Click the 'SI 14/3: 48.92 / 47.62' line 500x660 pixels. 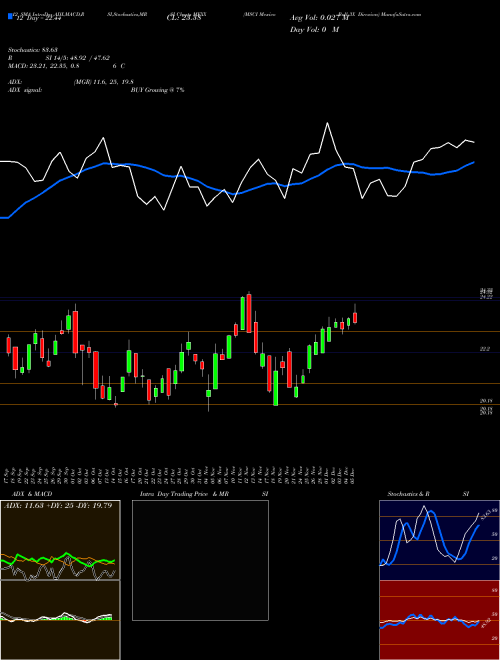click(x=77, y=58)
